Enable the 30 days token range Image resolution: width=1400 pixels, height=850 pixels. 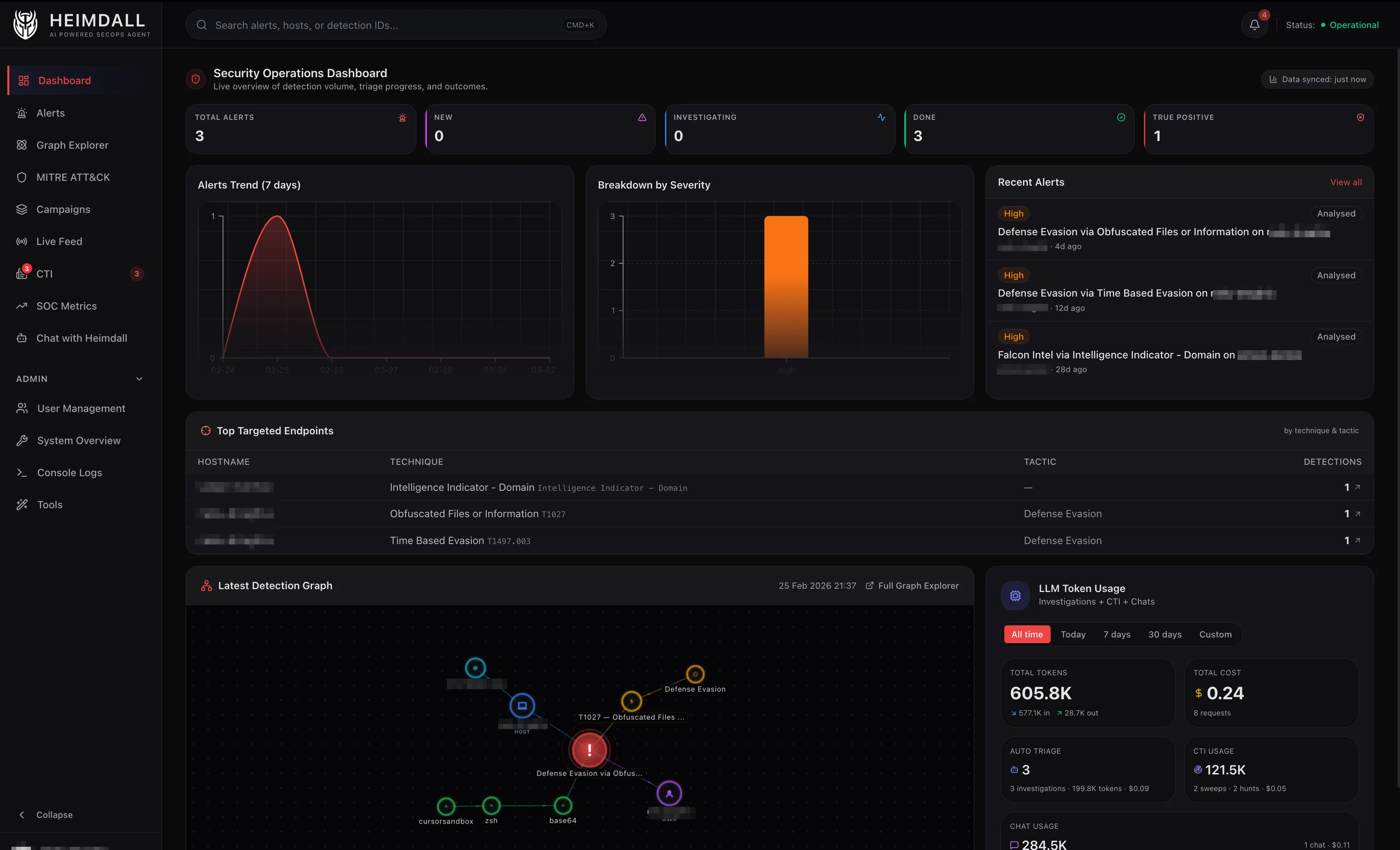pos(1164,634)
